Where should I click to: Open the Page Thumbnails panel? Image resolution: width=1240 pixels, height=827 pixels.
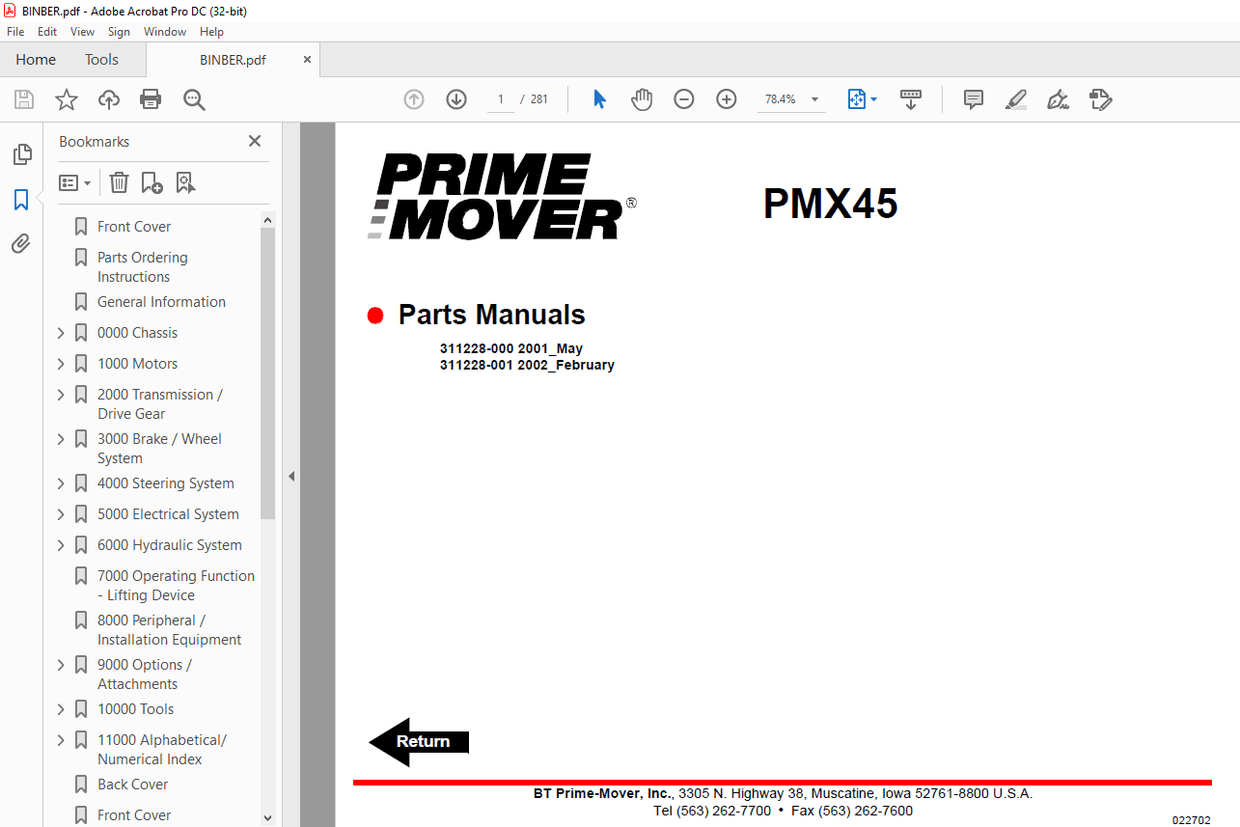[21, 154]
